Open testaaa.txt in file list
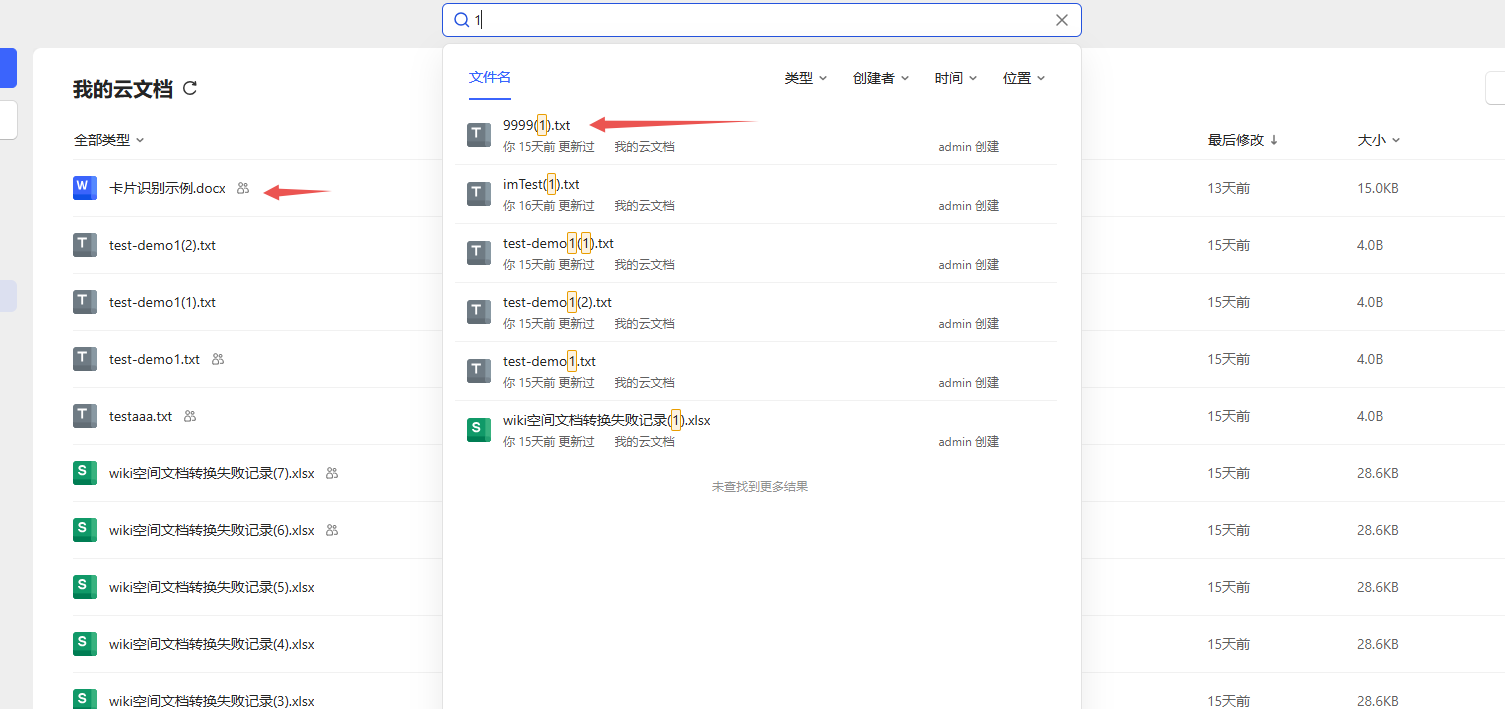This screenshot has height=709, width=1505. (140, 416)
